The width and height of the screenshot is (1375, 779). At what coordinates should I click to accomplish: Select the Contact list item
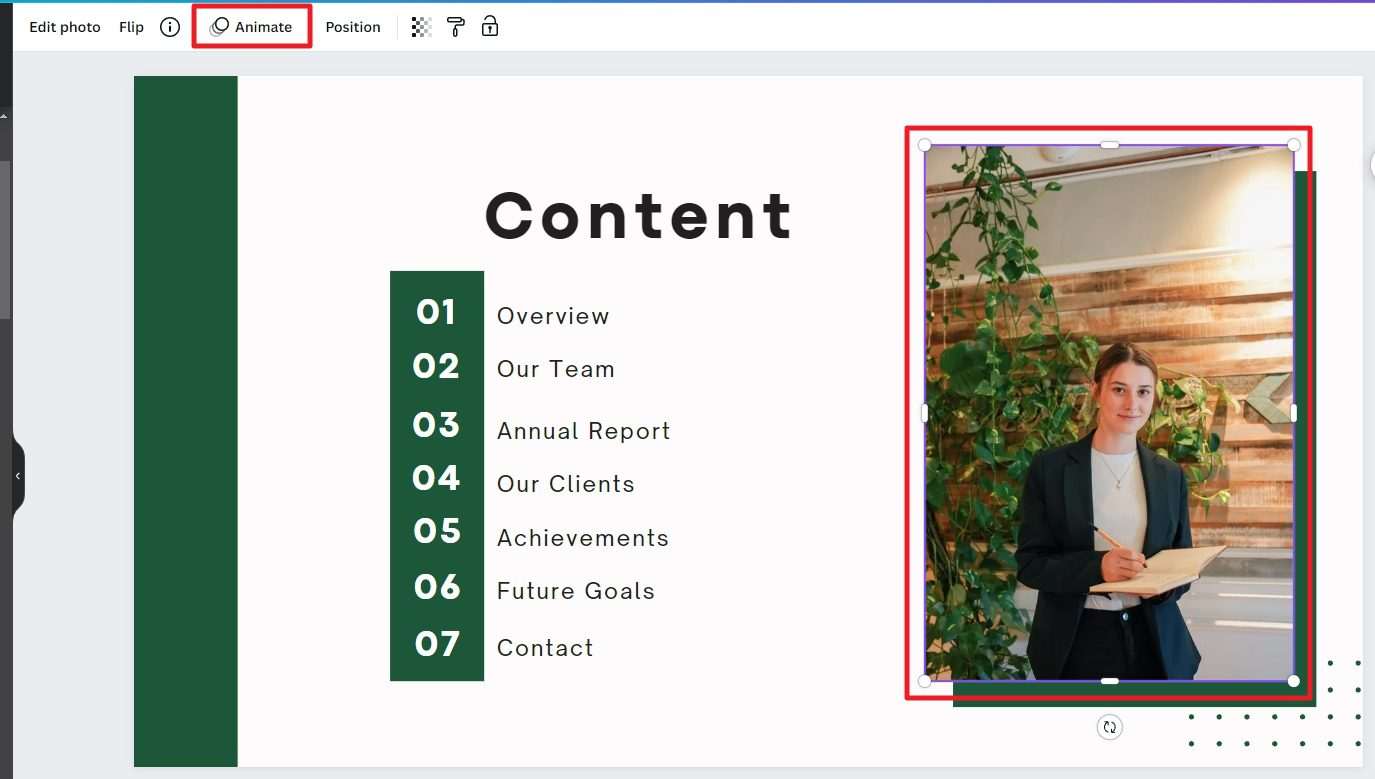tap(545, 648)
